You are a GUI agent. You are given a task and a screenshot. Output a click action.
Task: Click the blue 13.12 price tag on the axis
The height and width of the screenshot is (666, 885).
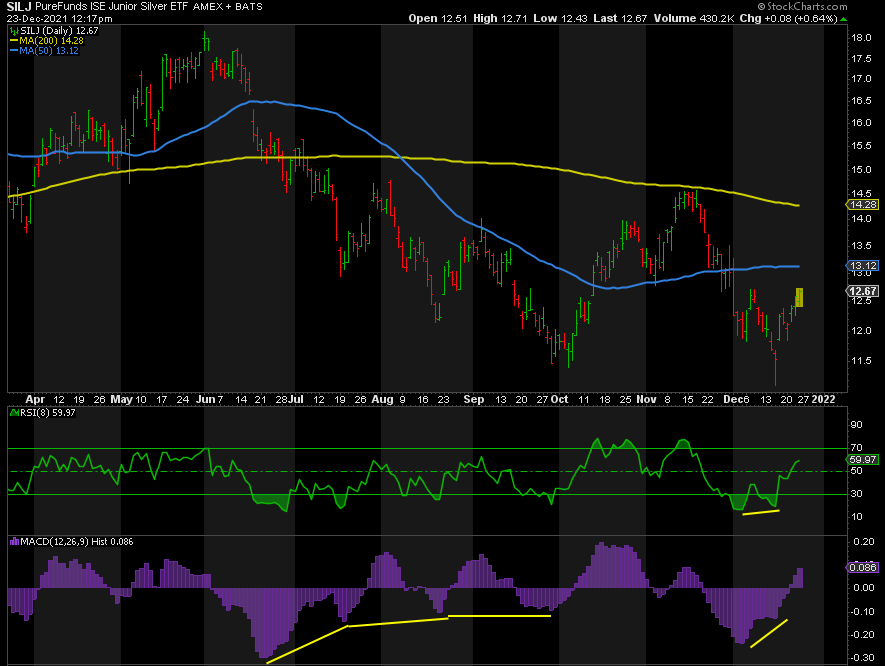(862, 266)
